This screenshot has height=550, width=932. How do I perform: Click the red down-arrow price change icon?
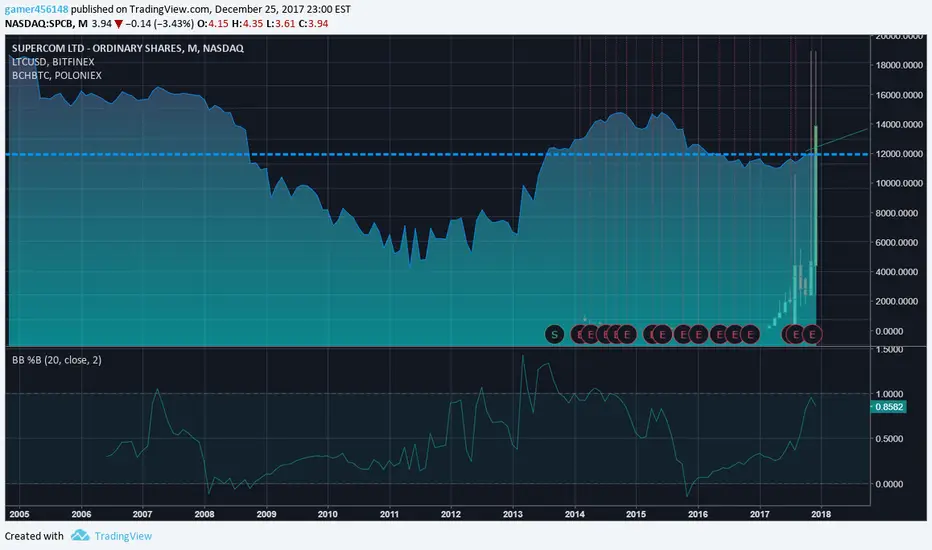(x=118, y=24)
